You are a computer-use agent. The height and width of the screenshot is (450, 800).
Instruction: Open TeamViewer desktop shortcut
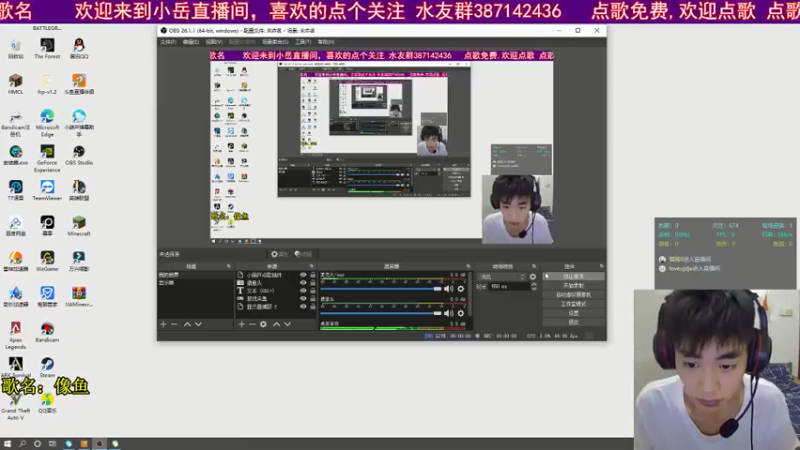[x=47, y=190]
